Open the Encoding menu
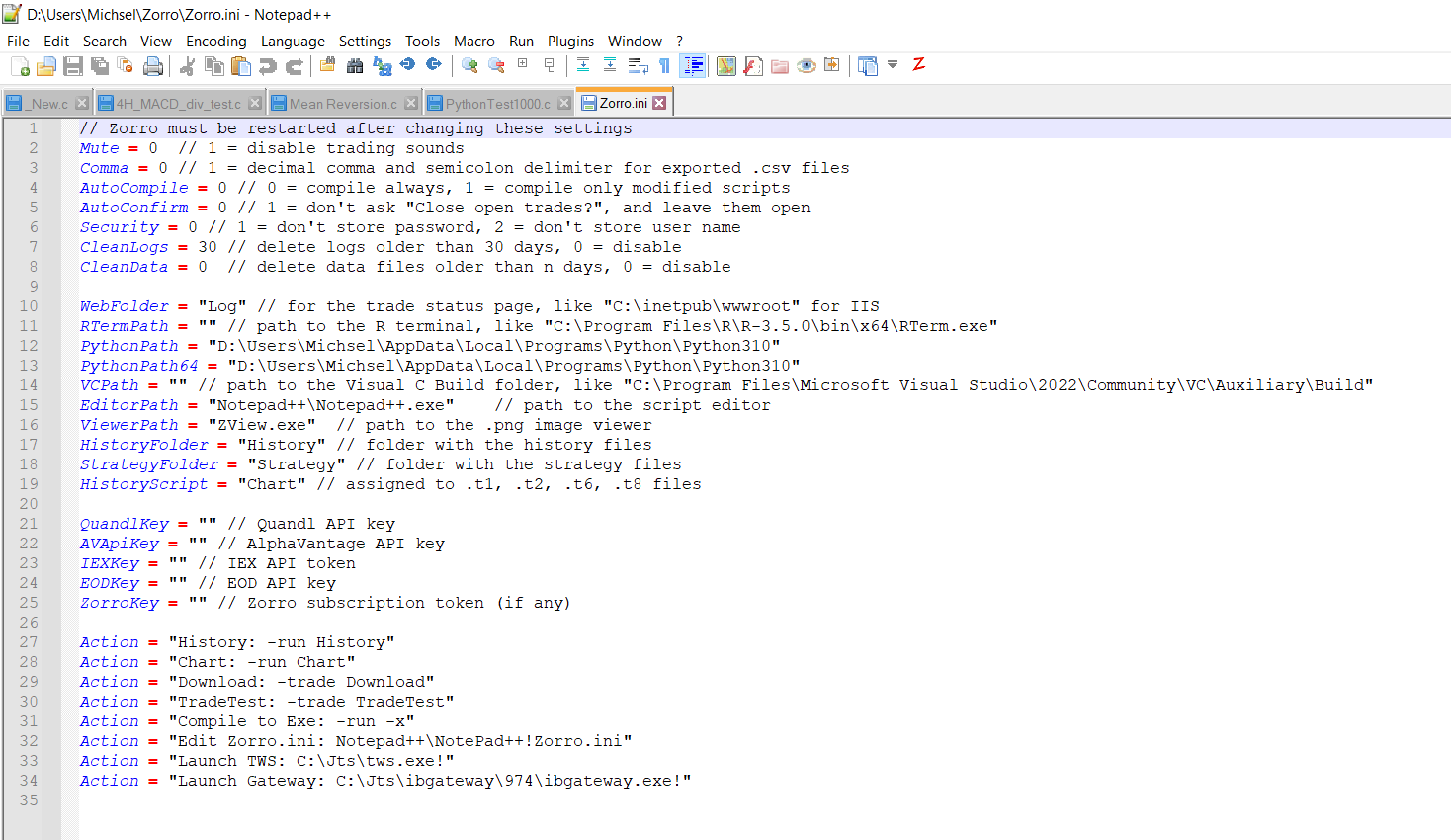The height and width of the screenshot is (840, 1451). (x=215, y=42)
